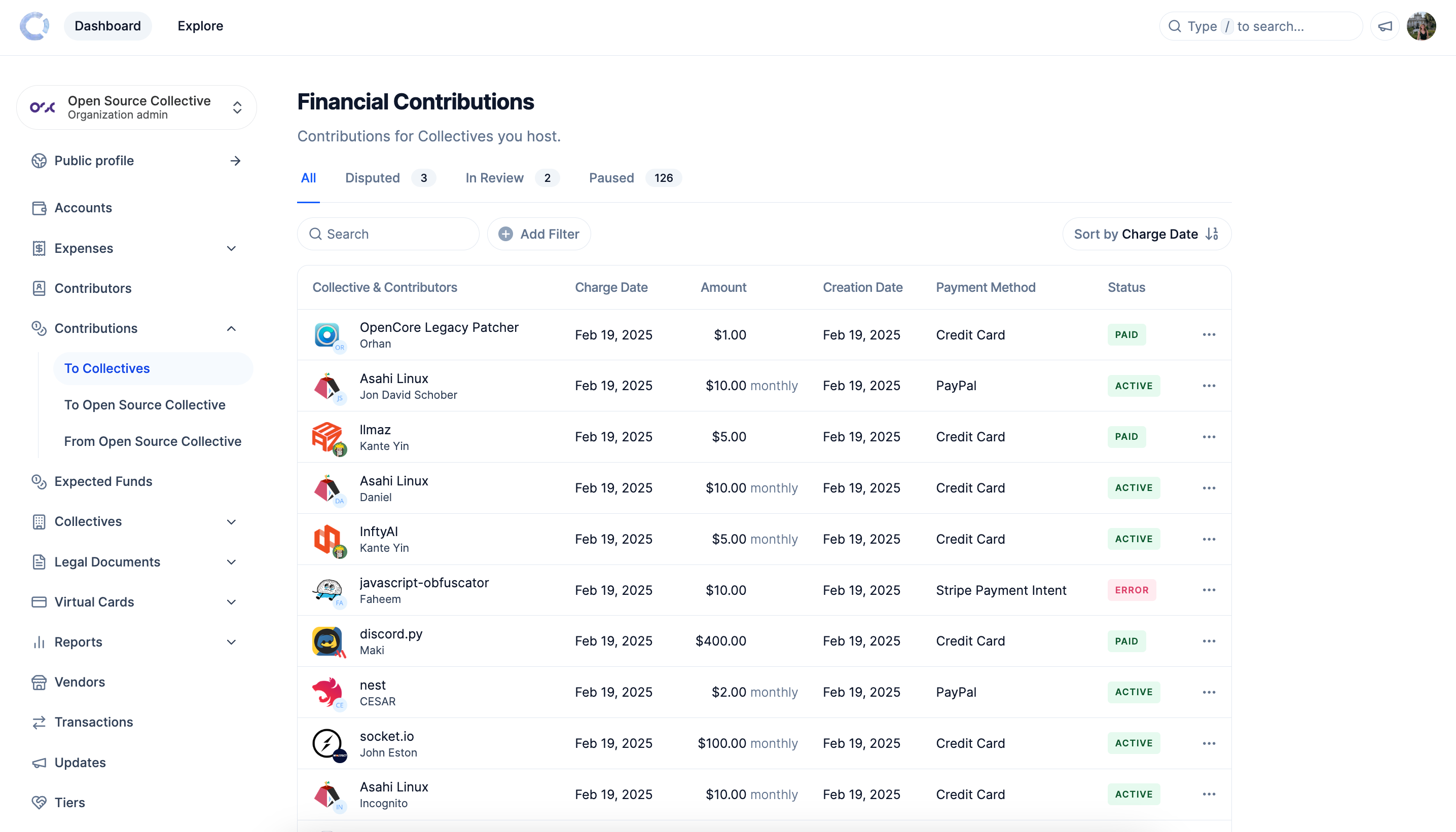Open the discord.py row actions menu
Viewport: 1456px width, 832px height.
(x=1209, y=641)
